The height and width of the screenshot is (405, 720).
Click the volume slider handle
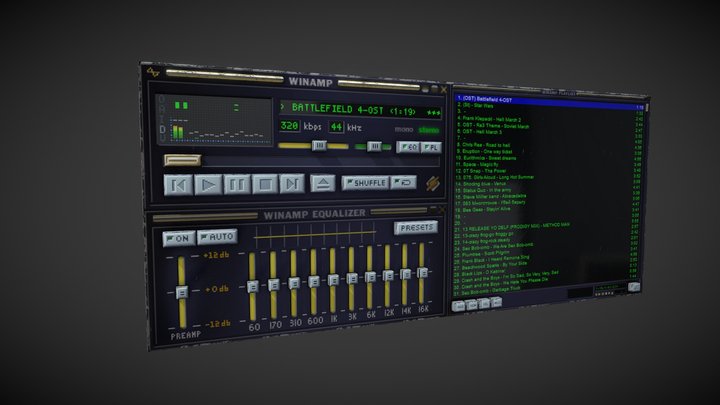319,146
